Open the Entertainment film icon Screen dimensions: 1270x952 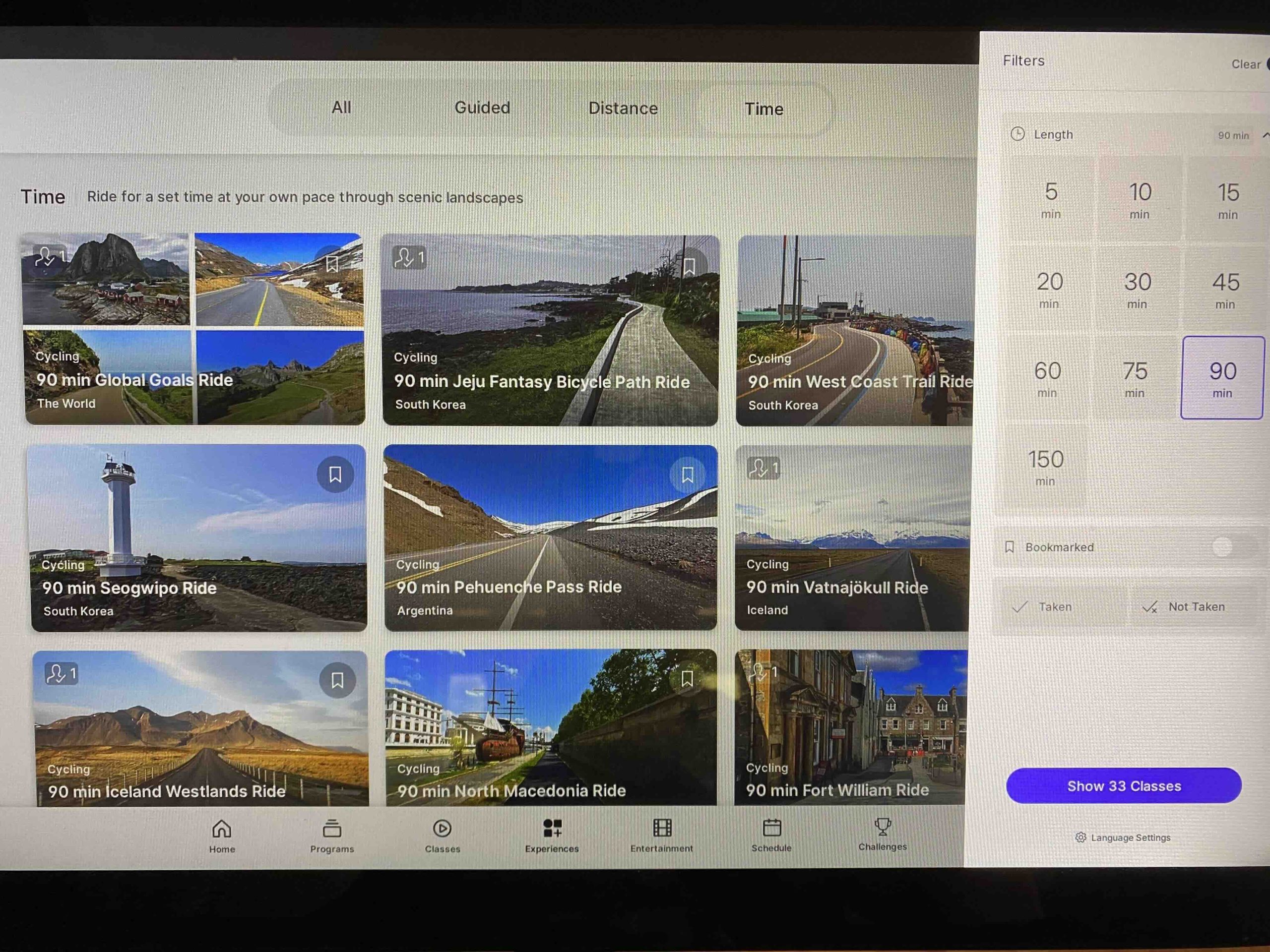[662, 828]
